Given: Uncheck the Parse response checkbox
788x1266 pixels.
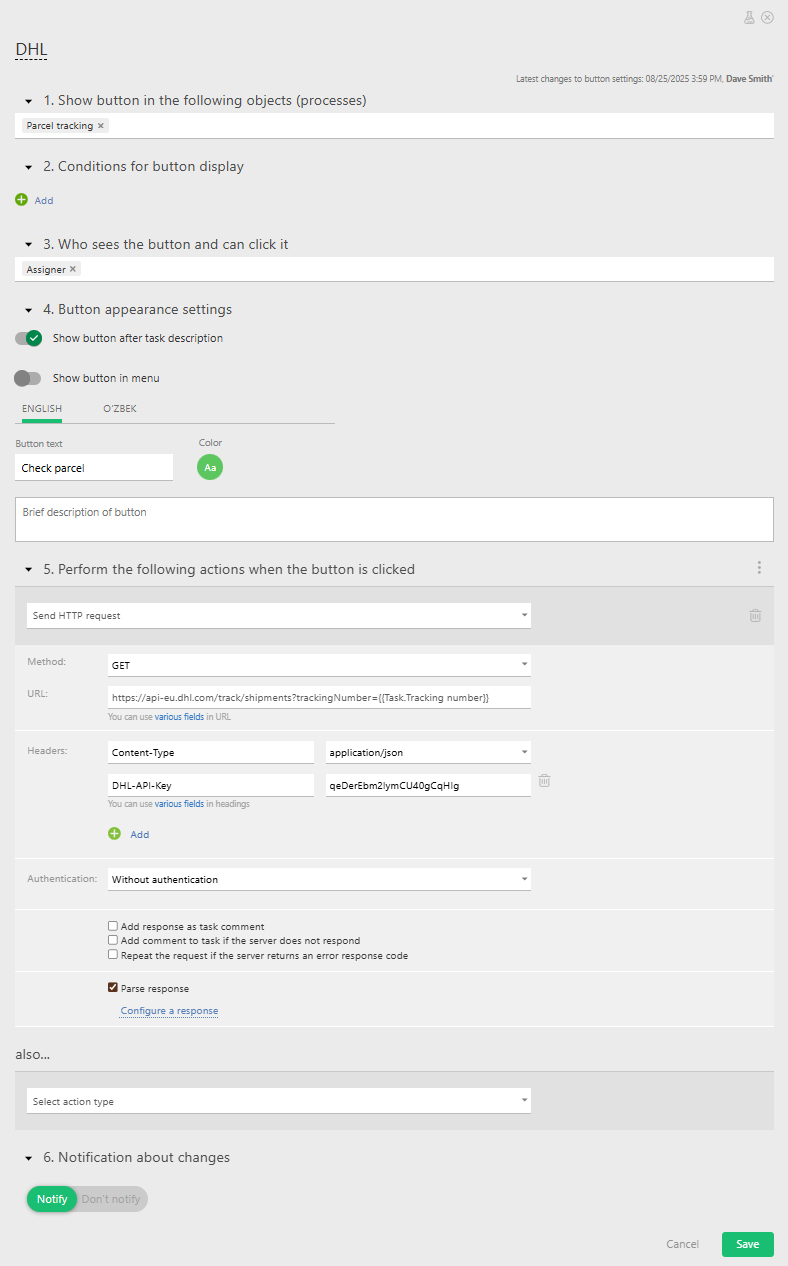Looking at the screenshot, I should coord(113,988).
